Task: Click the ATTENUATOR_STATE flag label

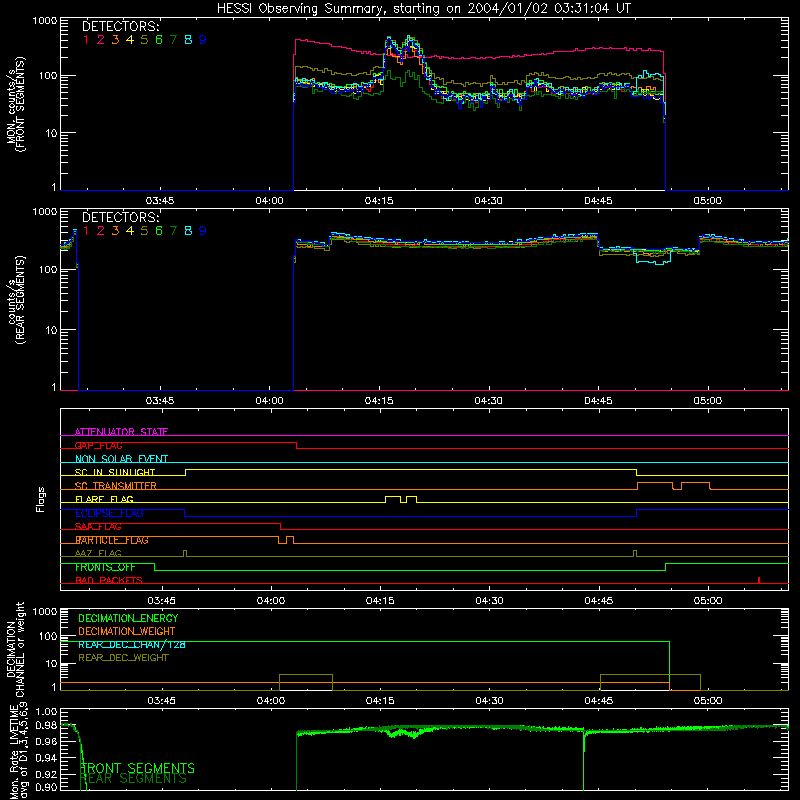Action: coord(121,432)
